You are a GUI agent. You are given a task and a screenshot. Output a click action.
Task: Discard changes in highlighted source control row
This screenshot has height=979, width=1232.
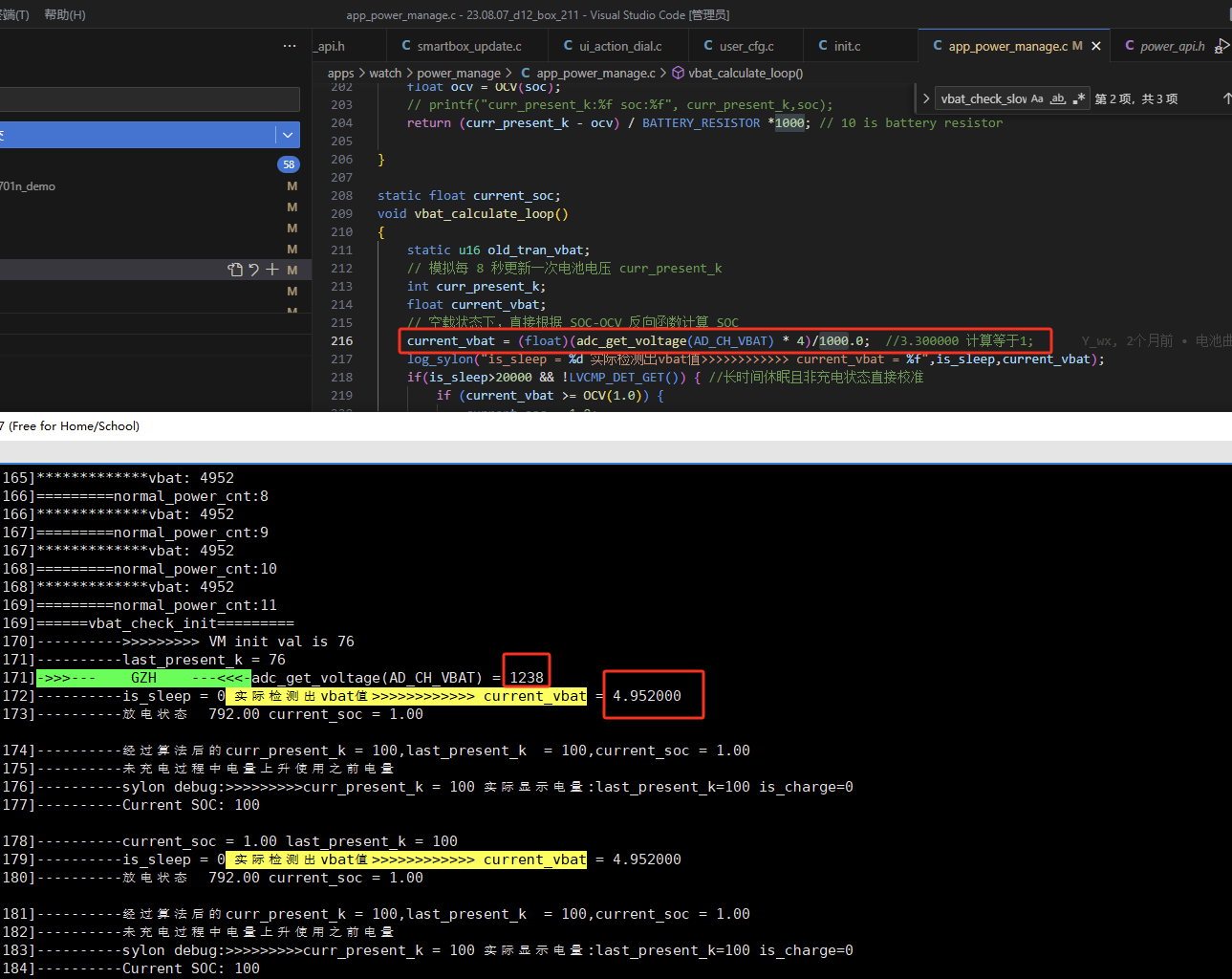[253, 270]
